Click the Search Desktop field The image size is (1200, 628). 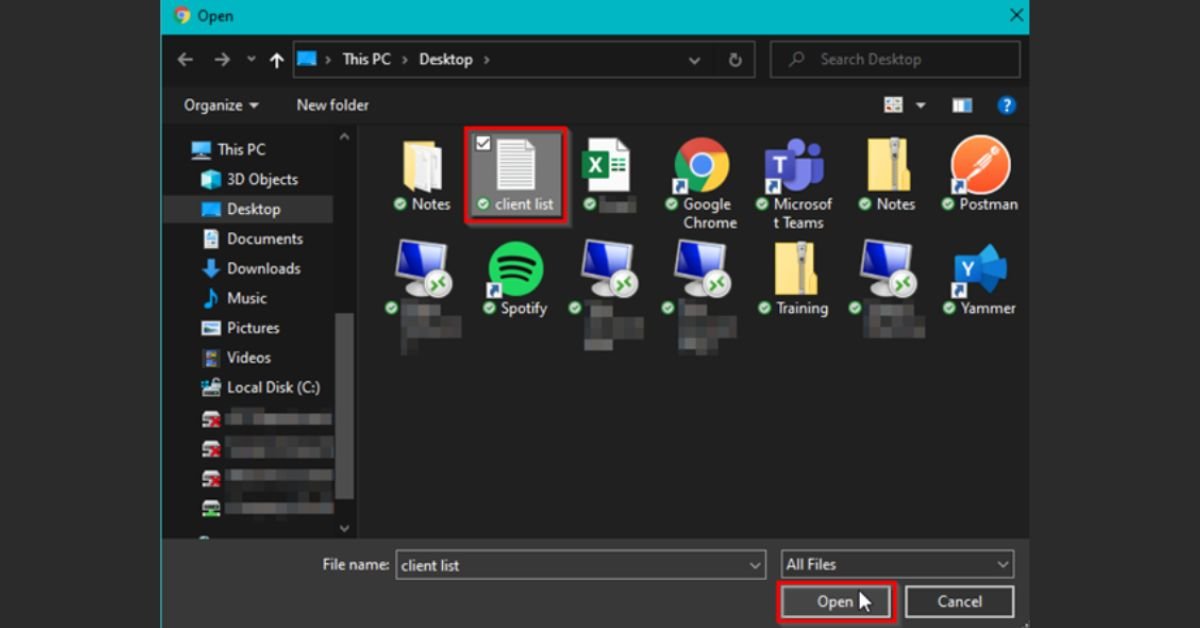point(895,60)
